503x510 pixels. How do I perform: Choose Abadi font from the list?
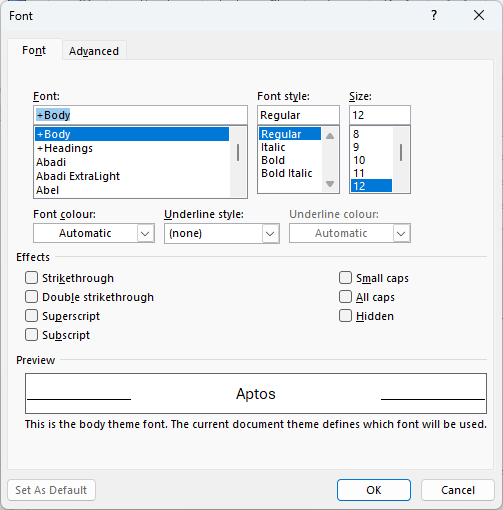(132, 162)
